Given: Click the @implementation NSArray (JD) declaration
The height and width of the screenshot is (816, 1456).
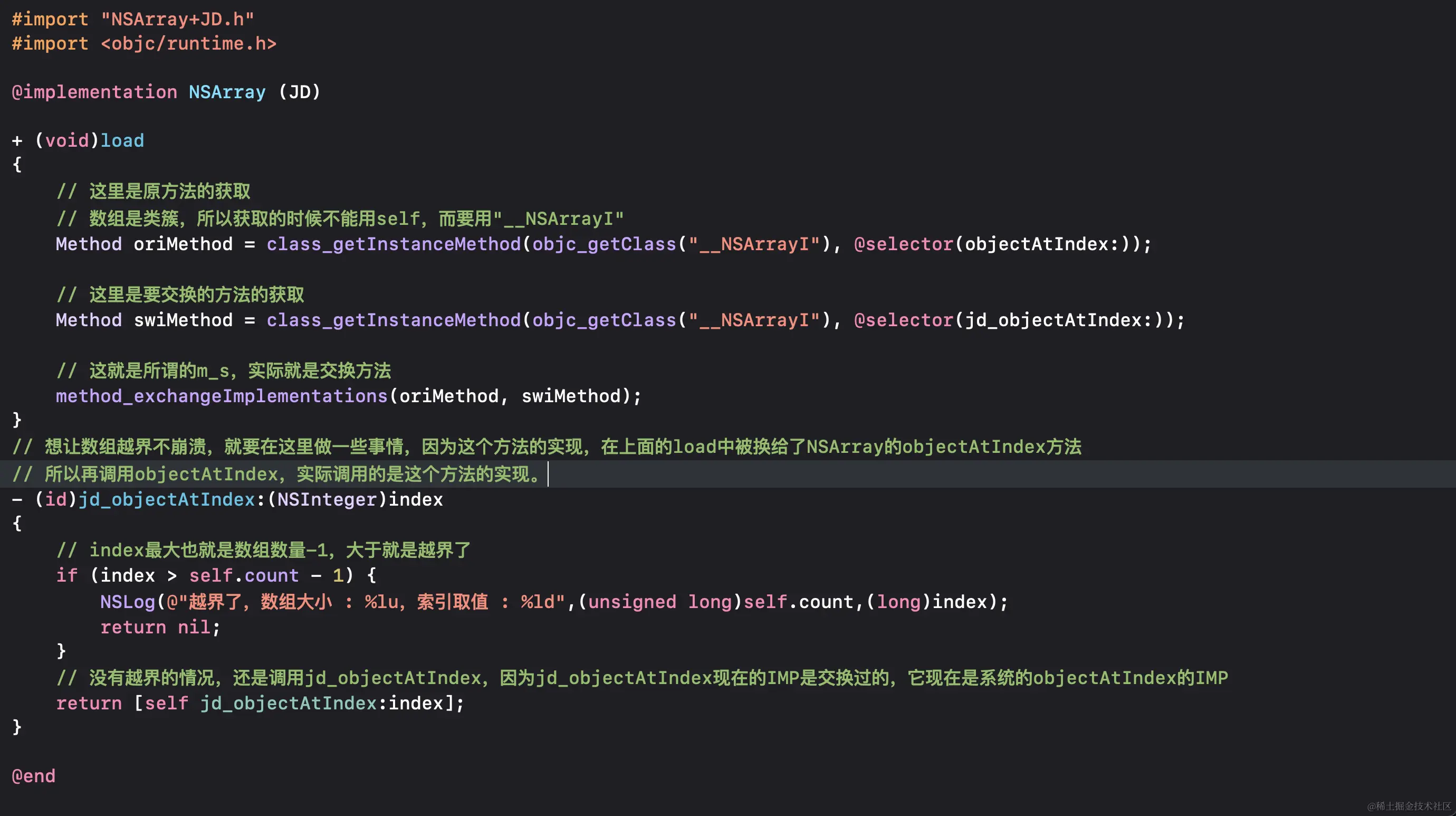Looking at the screenshot, I should [166, 92].
